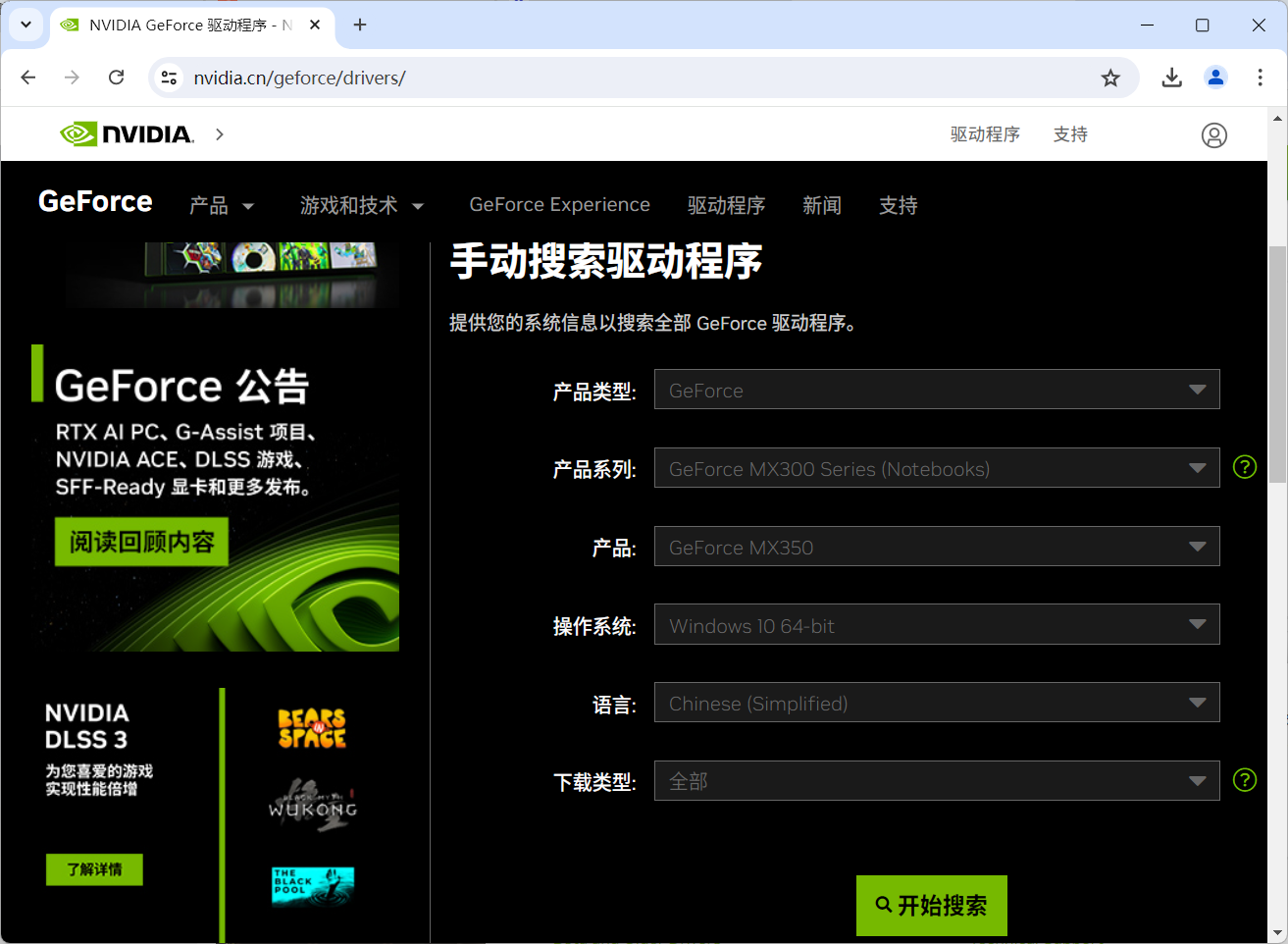Screen dimensions: 1288x944
Task: Expand the 游戏和技术 navigation menu
Action: (x=362, y=205)
